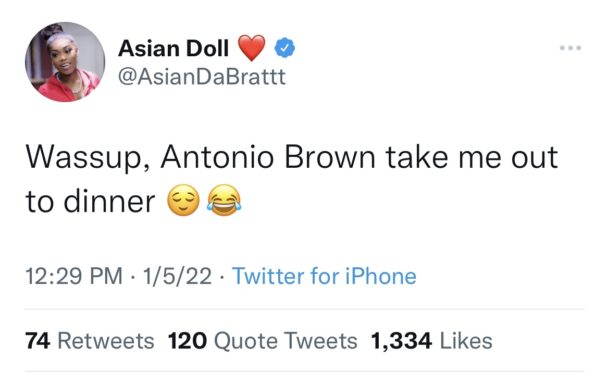This screenshot has width=595, height=372.
Task: Click the 'Retweets' label text
Action: [x=105, y=340]
